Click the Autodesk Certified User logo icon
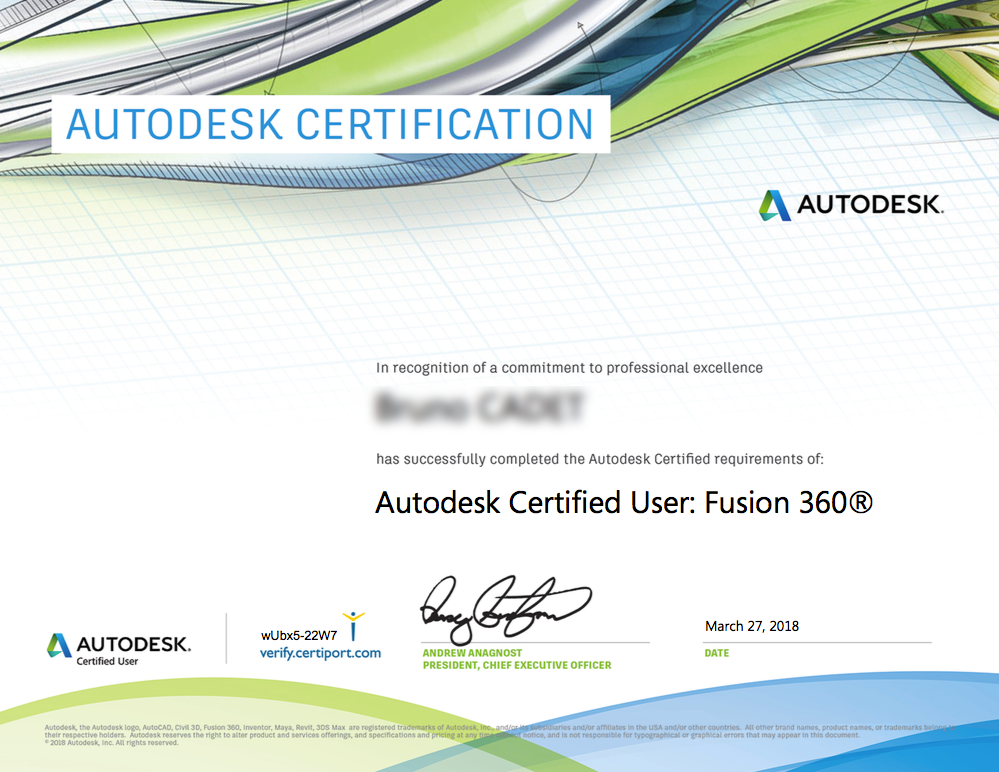 [59, 645]
